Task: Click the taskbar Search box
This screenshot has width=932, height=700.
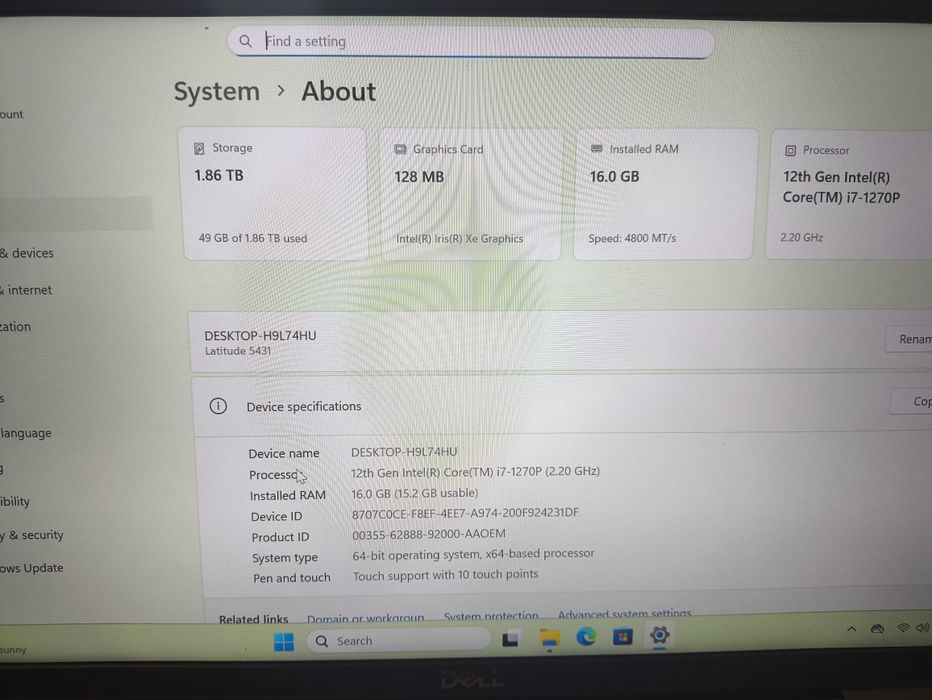Action: 398,641
